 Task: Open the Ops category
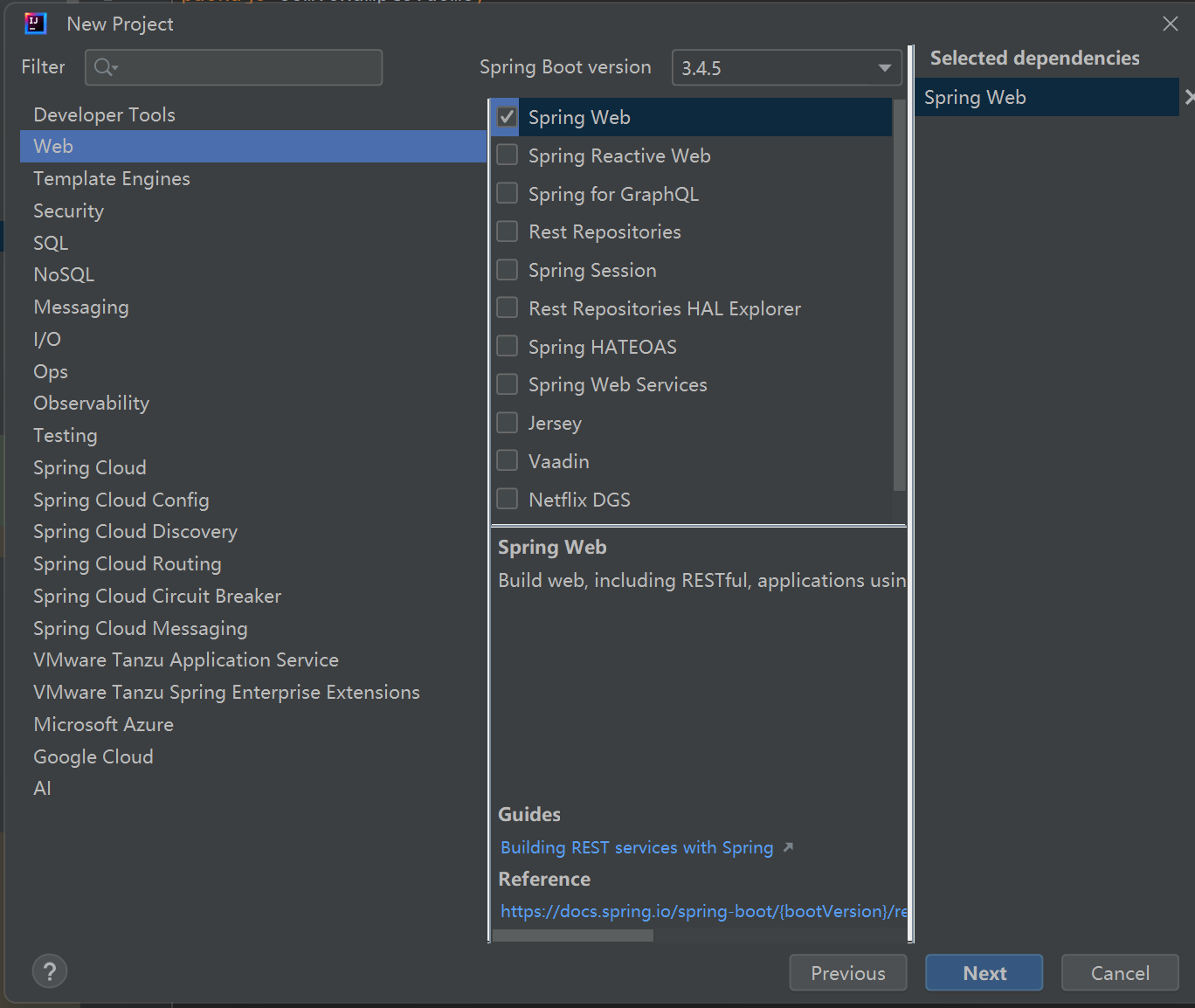pos(253,371)
